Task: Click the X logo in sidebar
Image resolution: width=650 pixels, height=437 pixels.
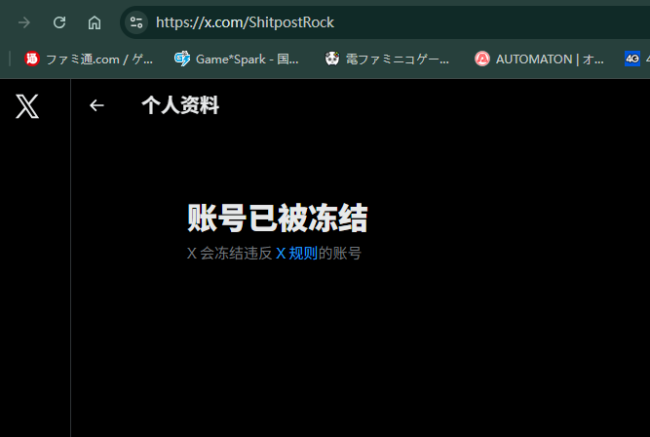Action: pyautogui.click(x=27, y=106)
